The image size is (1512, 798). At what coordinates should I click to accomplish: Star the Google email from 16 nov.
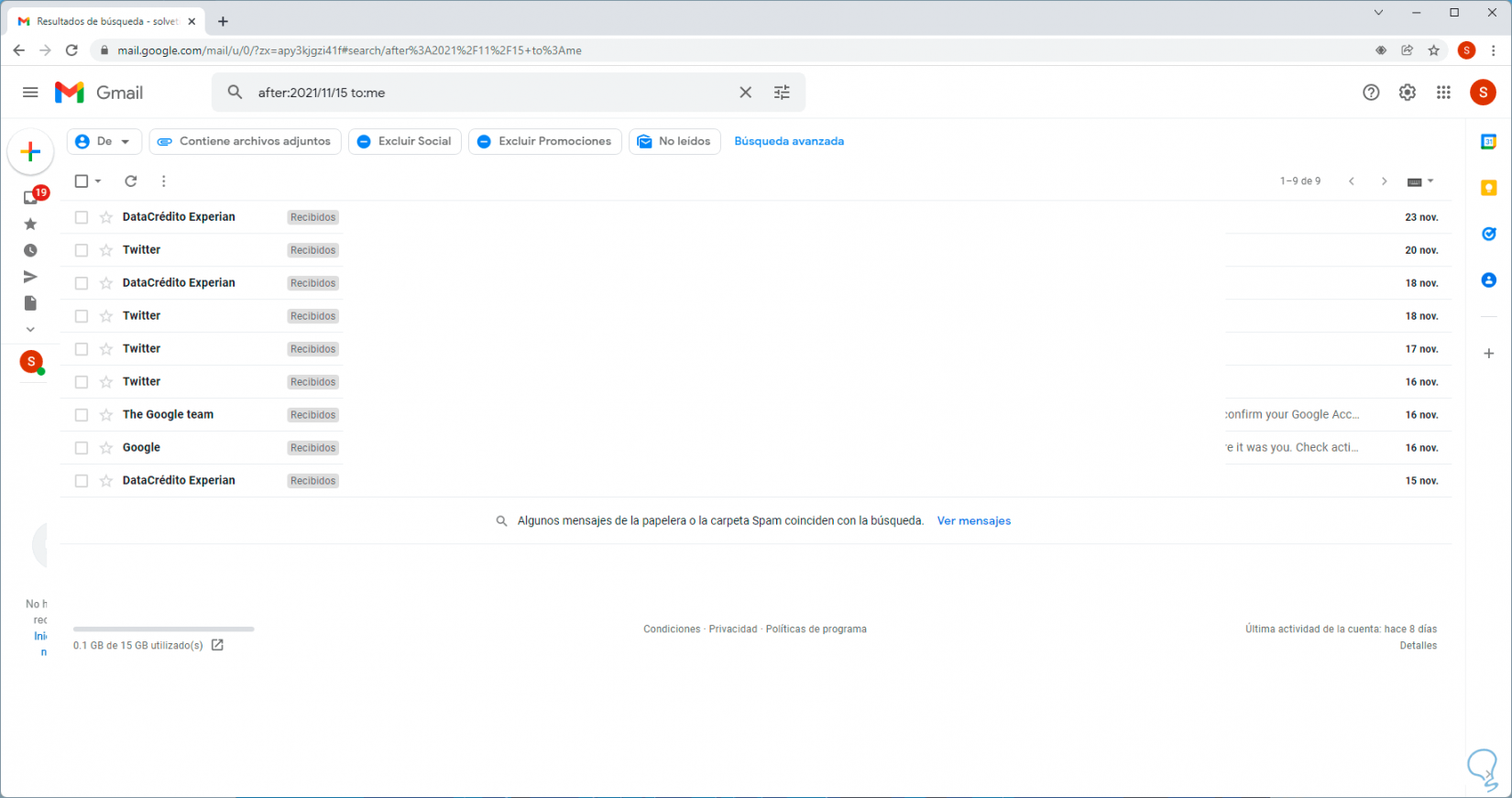[x=106, y=448]
